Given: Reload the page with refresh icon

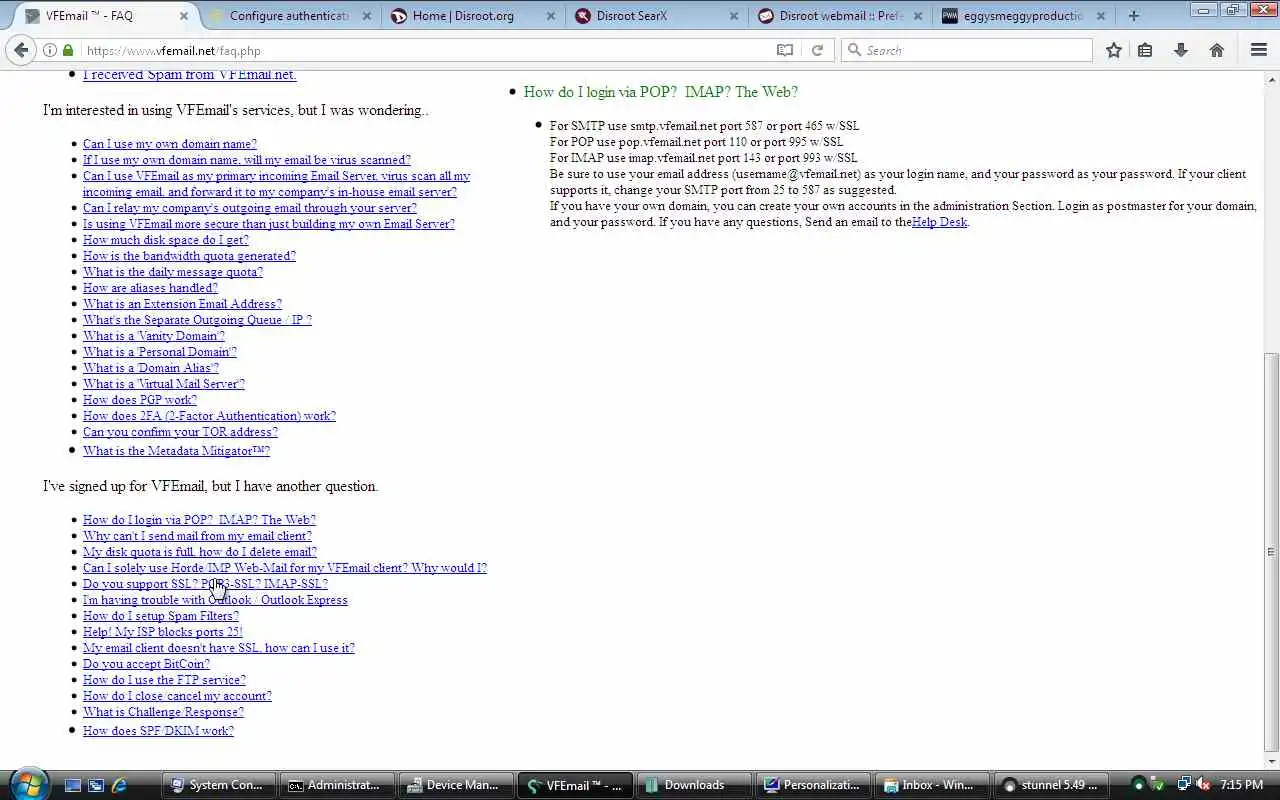Looking at the screenshot, I should [817, 50].
